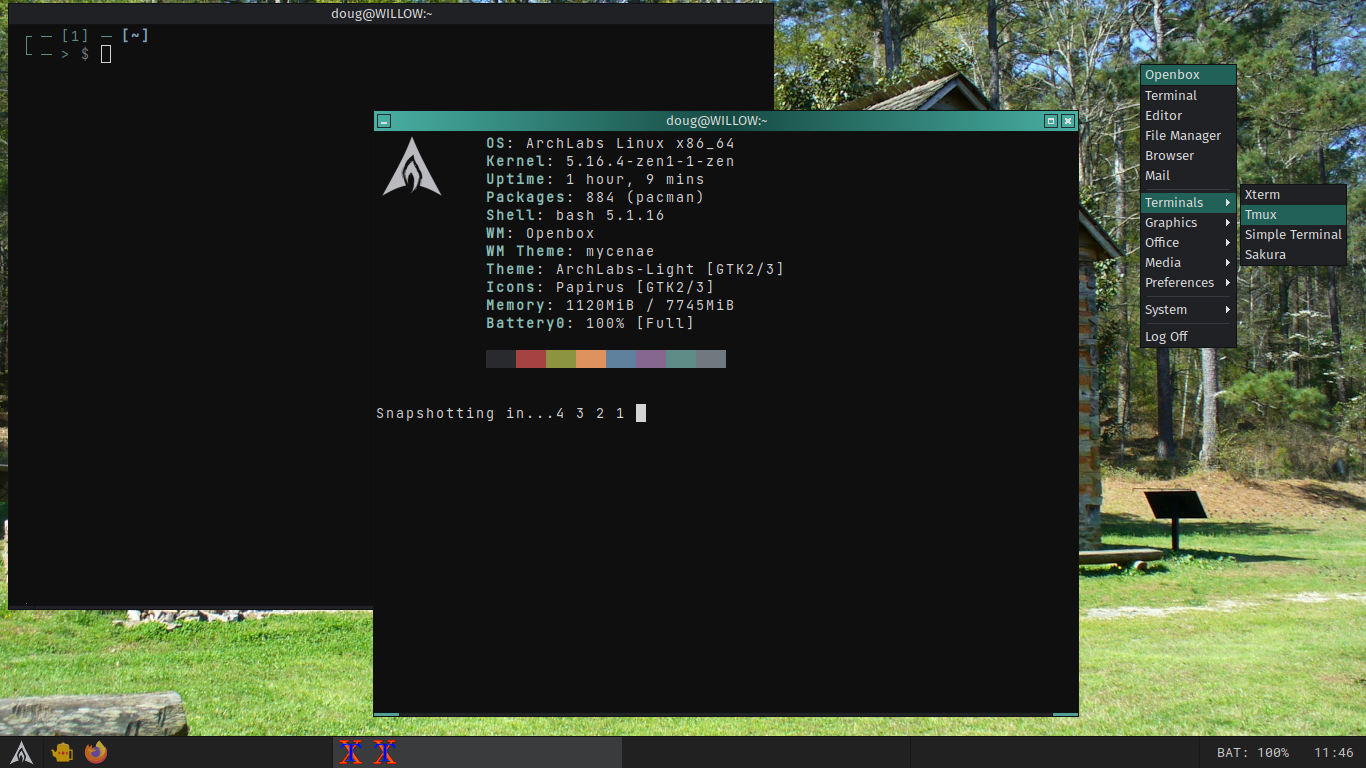
Task: Maximize the front terminal window
Action: click(1051, 121)
